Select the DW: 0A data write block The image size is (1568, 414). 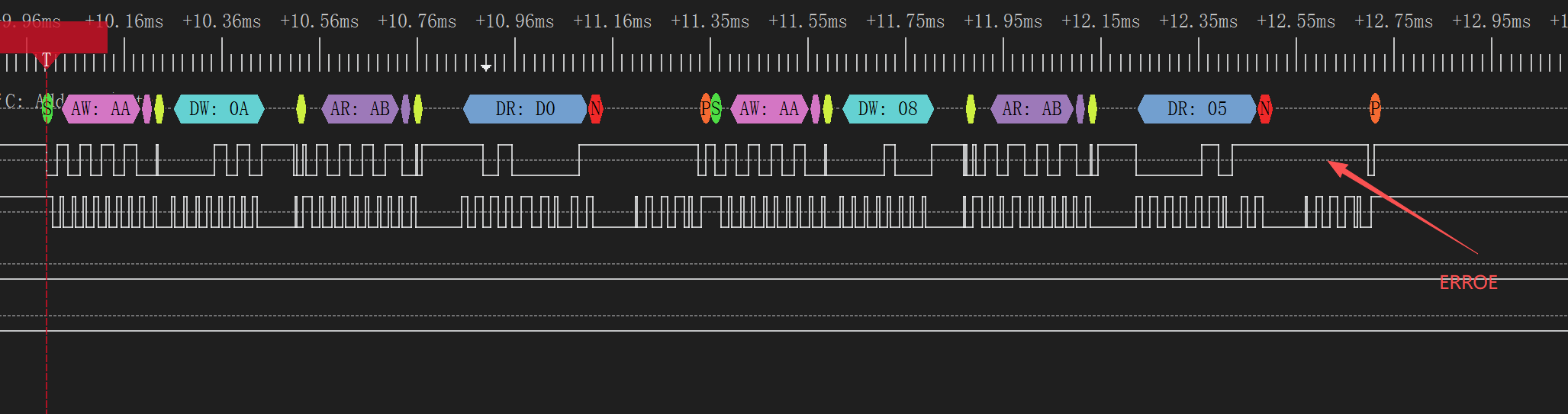tap(219, 109)
